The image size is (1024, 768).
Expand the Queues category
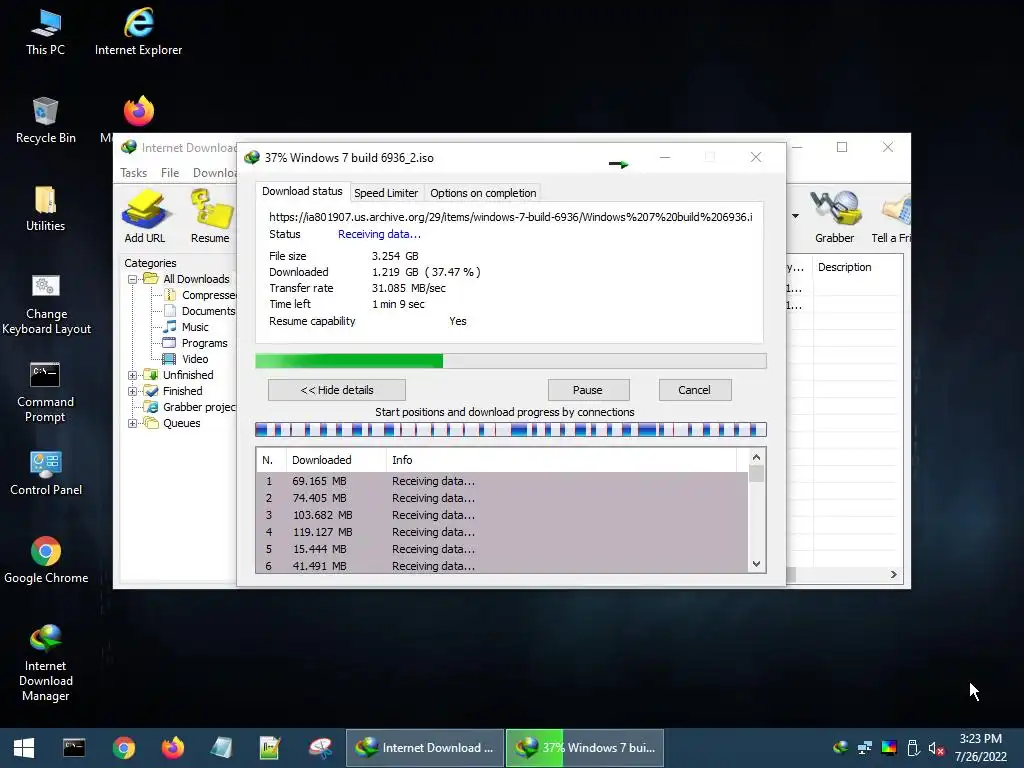coord(132,423)
